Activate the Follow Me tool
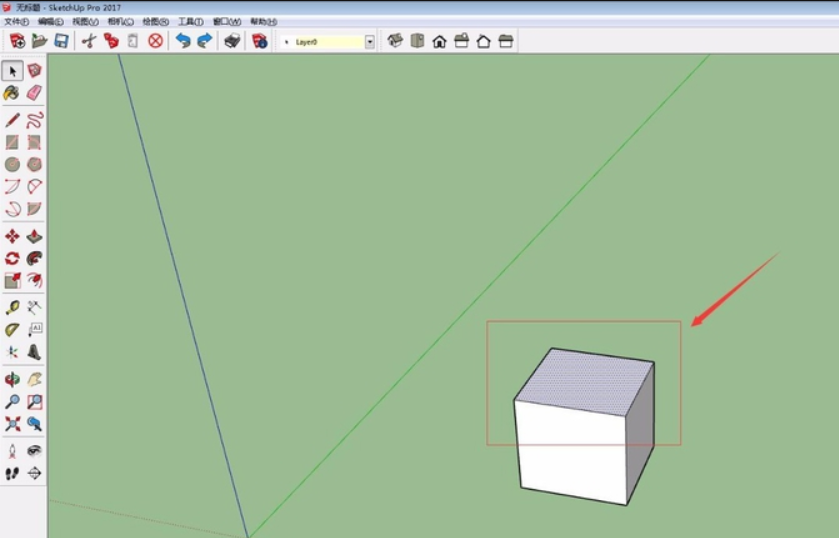The width and height of the screenshot is (839, 538). pos(34,259)
